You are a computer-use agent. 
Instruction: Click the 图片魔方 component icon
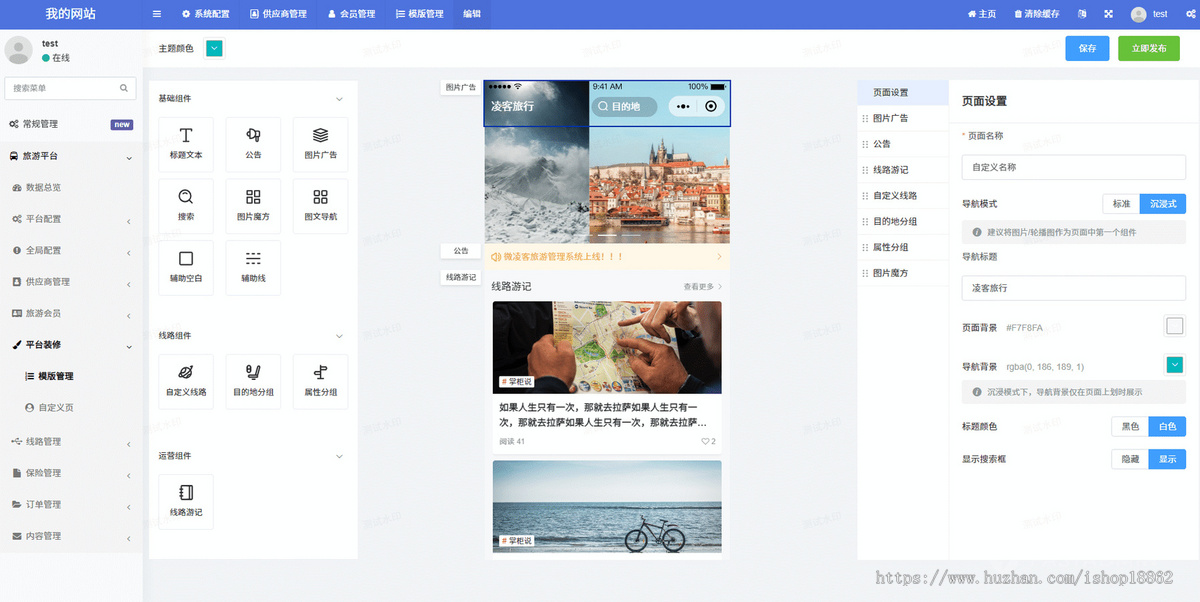point(253,205)
